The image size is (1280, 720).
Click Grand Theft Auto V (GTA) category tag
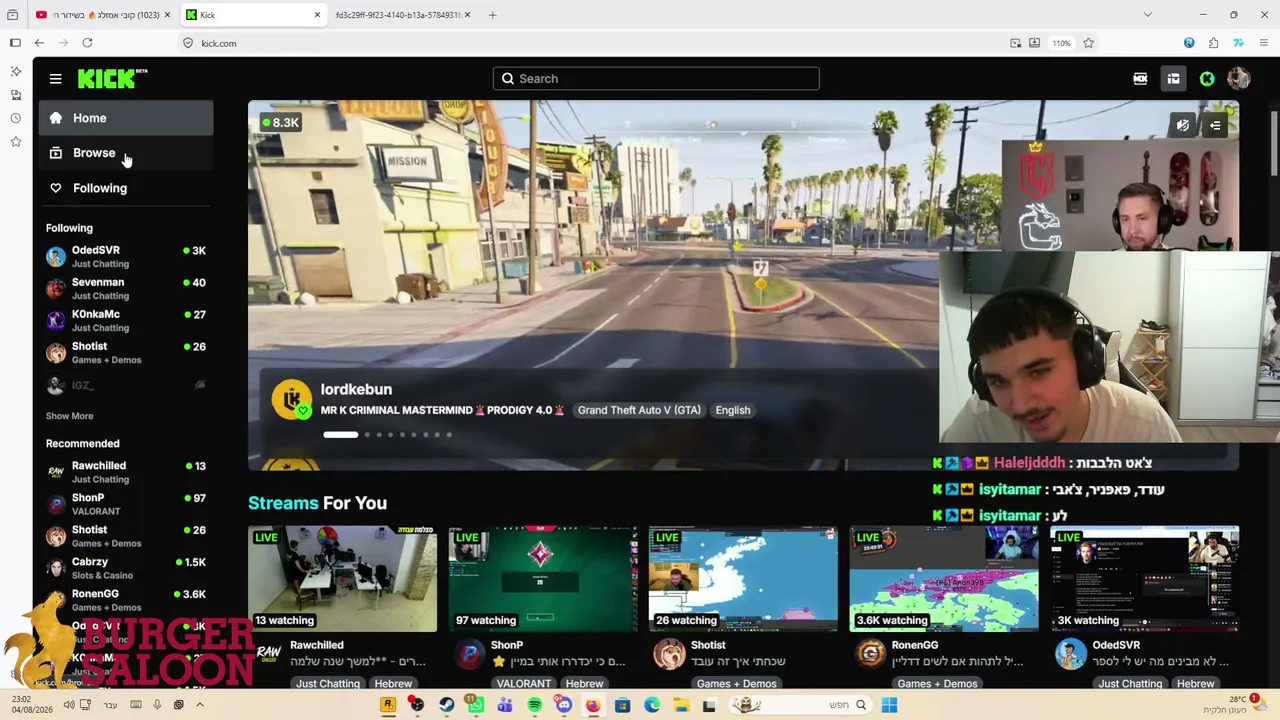pyautogui.click(x=639, y=410)
